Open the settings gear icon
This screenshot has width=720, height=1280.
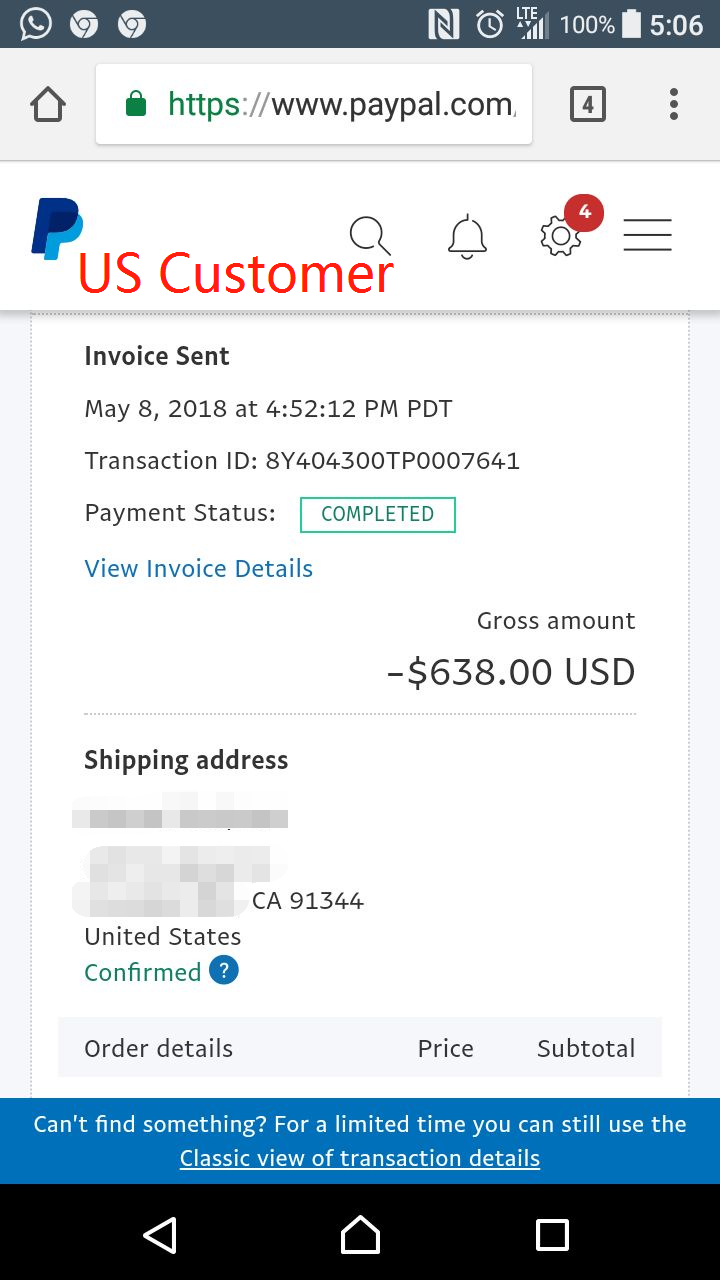point(560,237)
